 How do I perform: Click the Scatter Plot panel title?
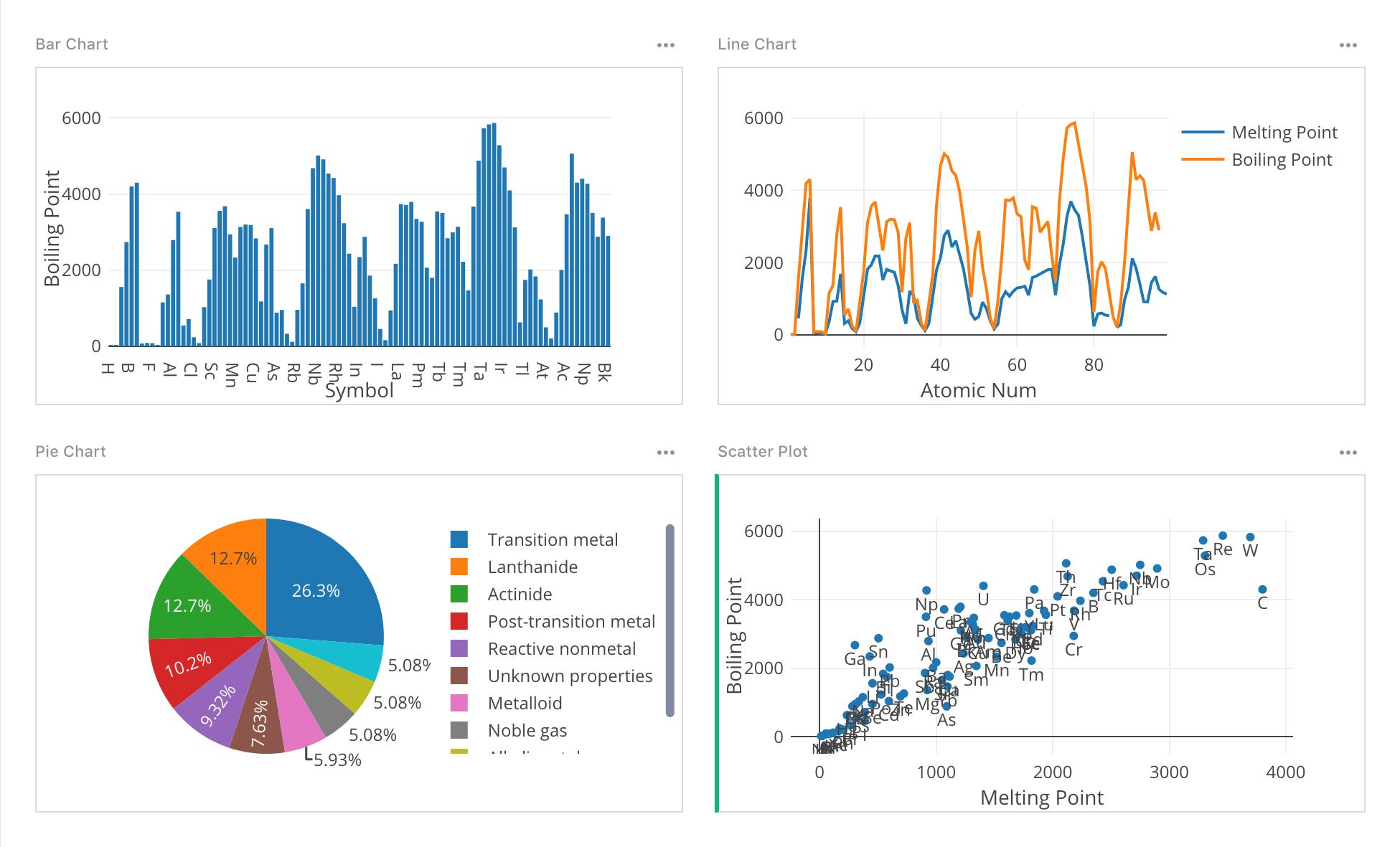coord(763,452)
